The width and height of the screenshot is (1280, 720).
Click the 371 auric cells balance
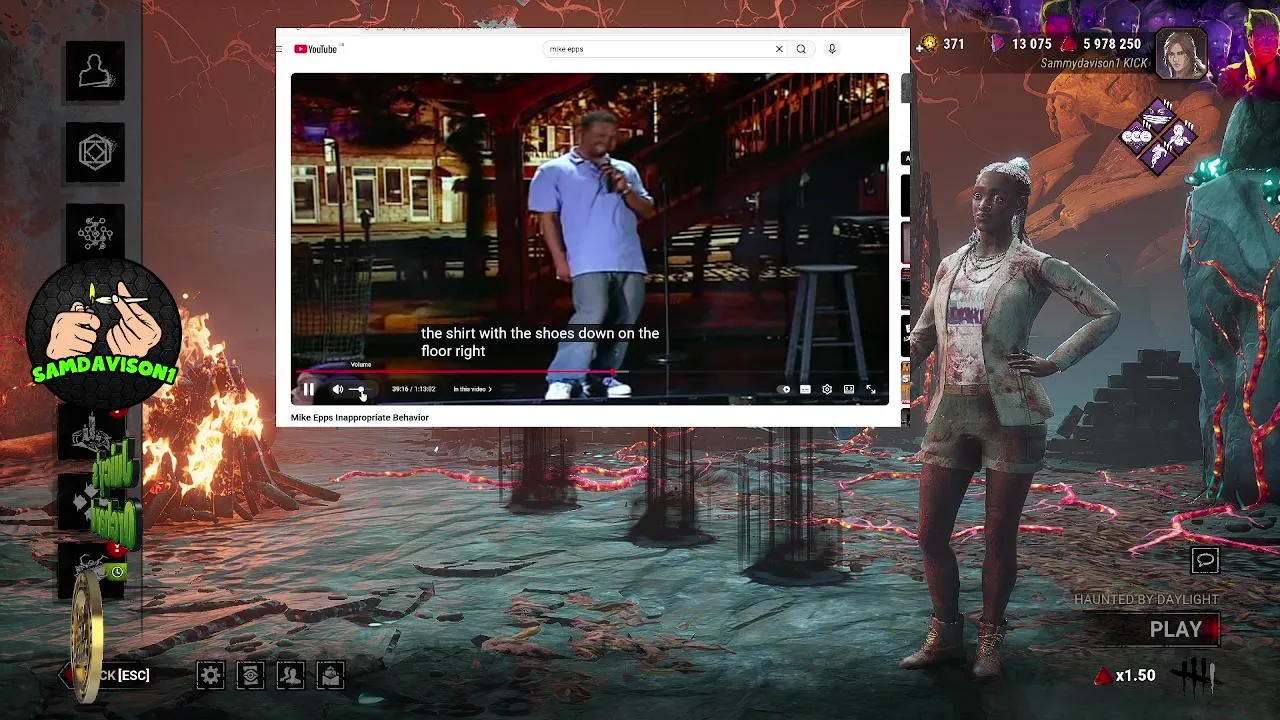(942, 44)
